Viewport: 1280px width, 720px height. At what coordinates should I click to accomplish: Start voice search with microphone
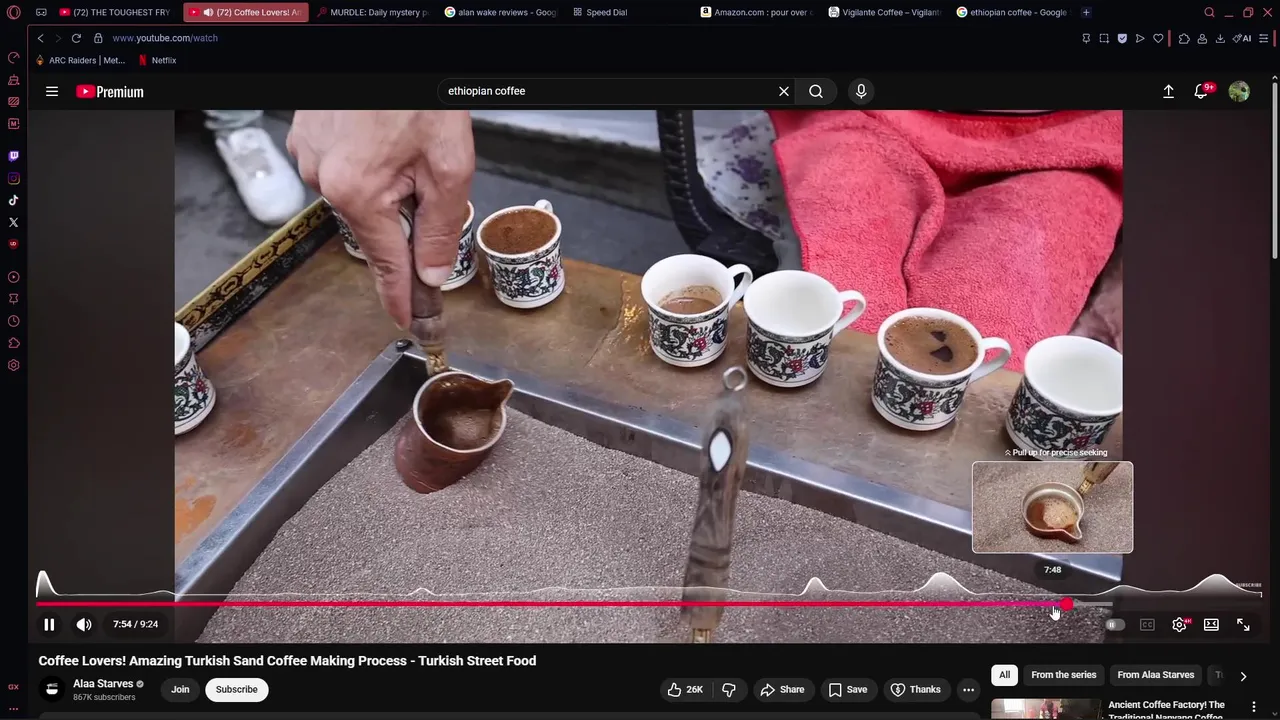(861, 91)
